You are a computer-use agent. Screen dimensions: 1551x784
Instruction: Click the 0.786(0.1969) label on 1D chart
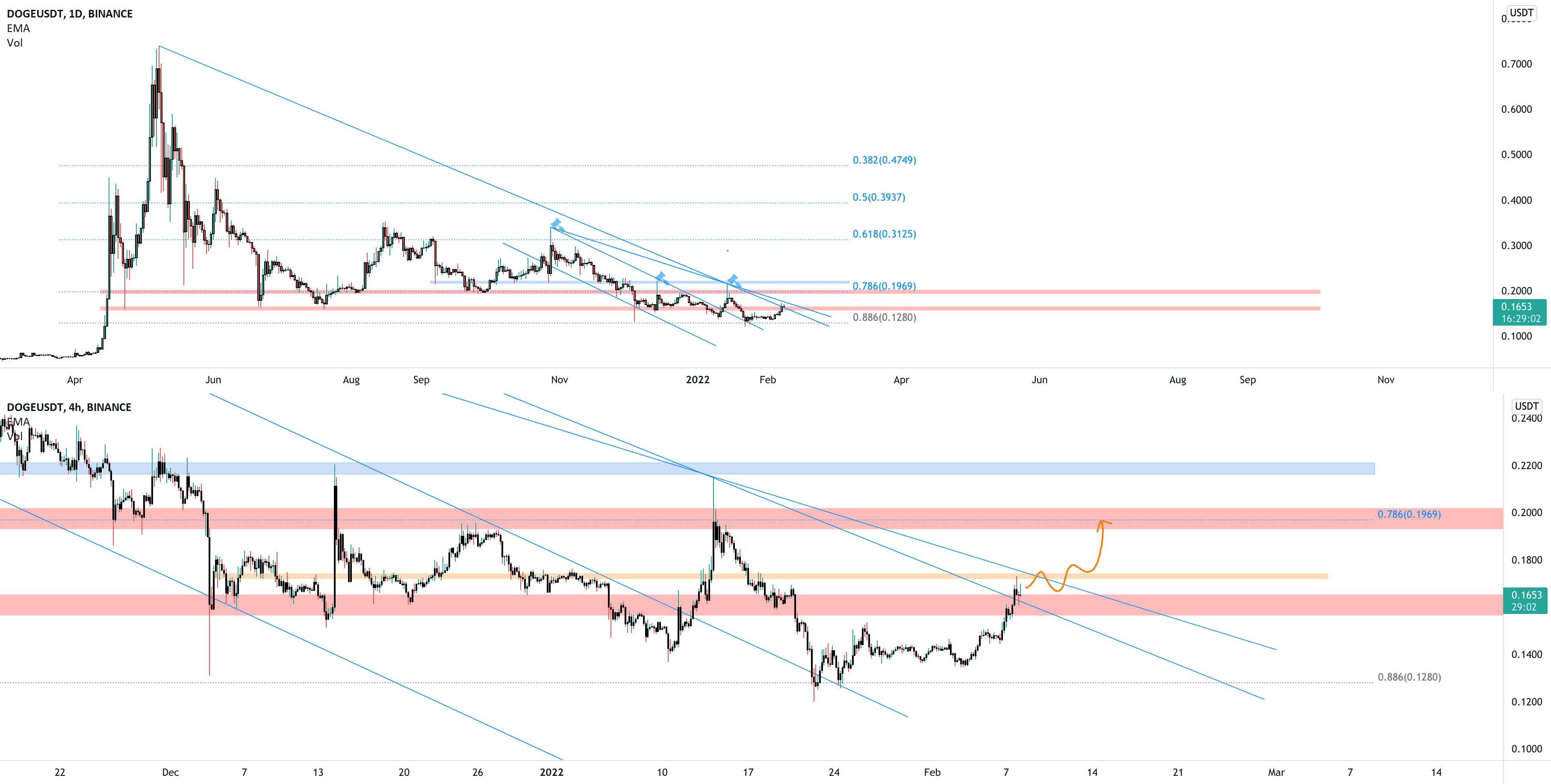[x=884, y=286]
